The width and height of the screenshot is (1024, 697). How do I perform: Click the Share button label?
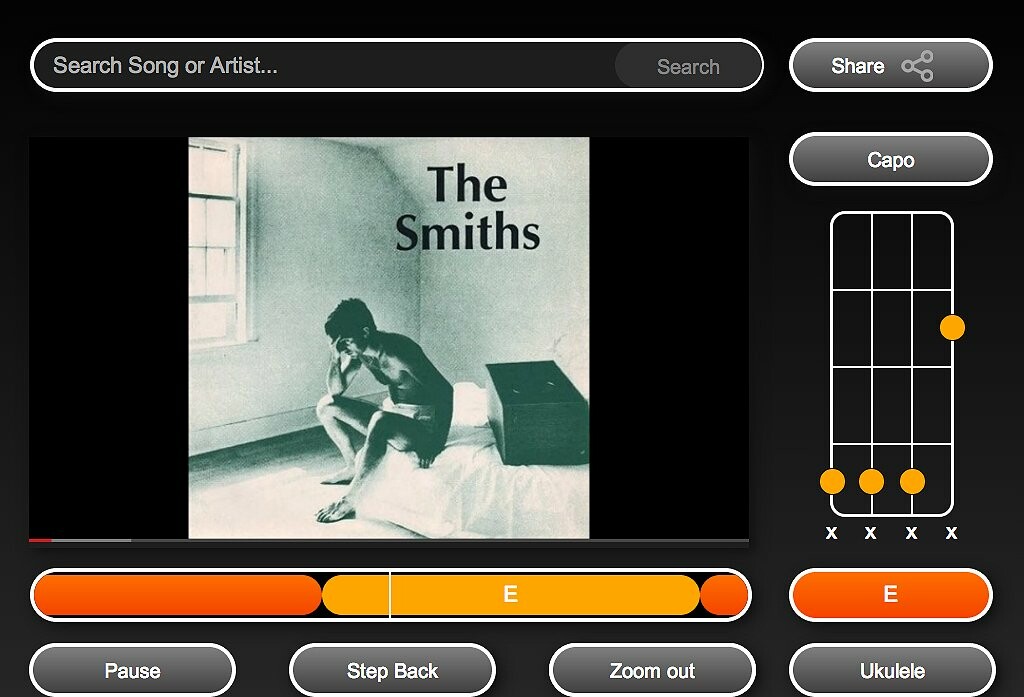tap(857, 66)
